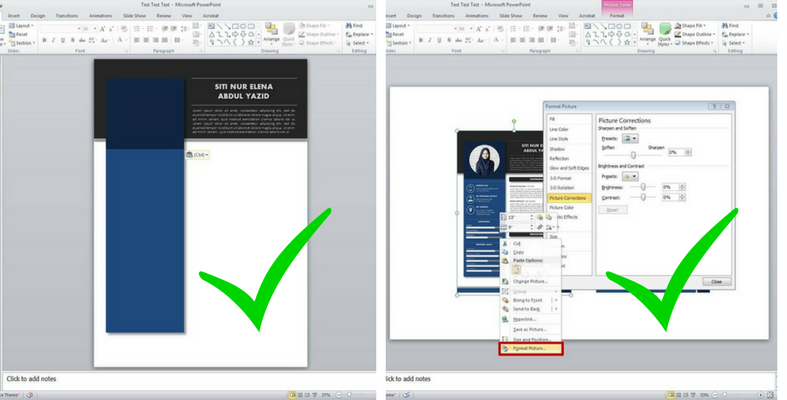This screenshot has height=400, width=787.
Task: Pick the Rectangle shape in the left window gallery
Action: [x=235, y=26]
